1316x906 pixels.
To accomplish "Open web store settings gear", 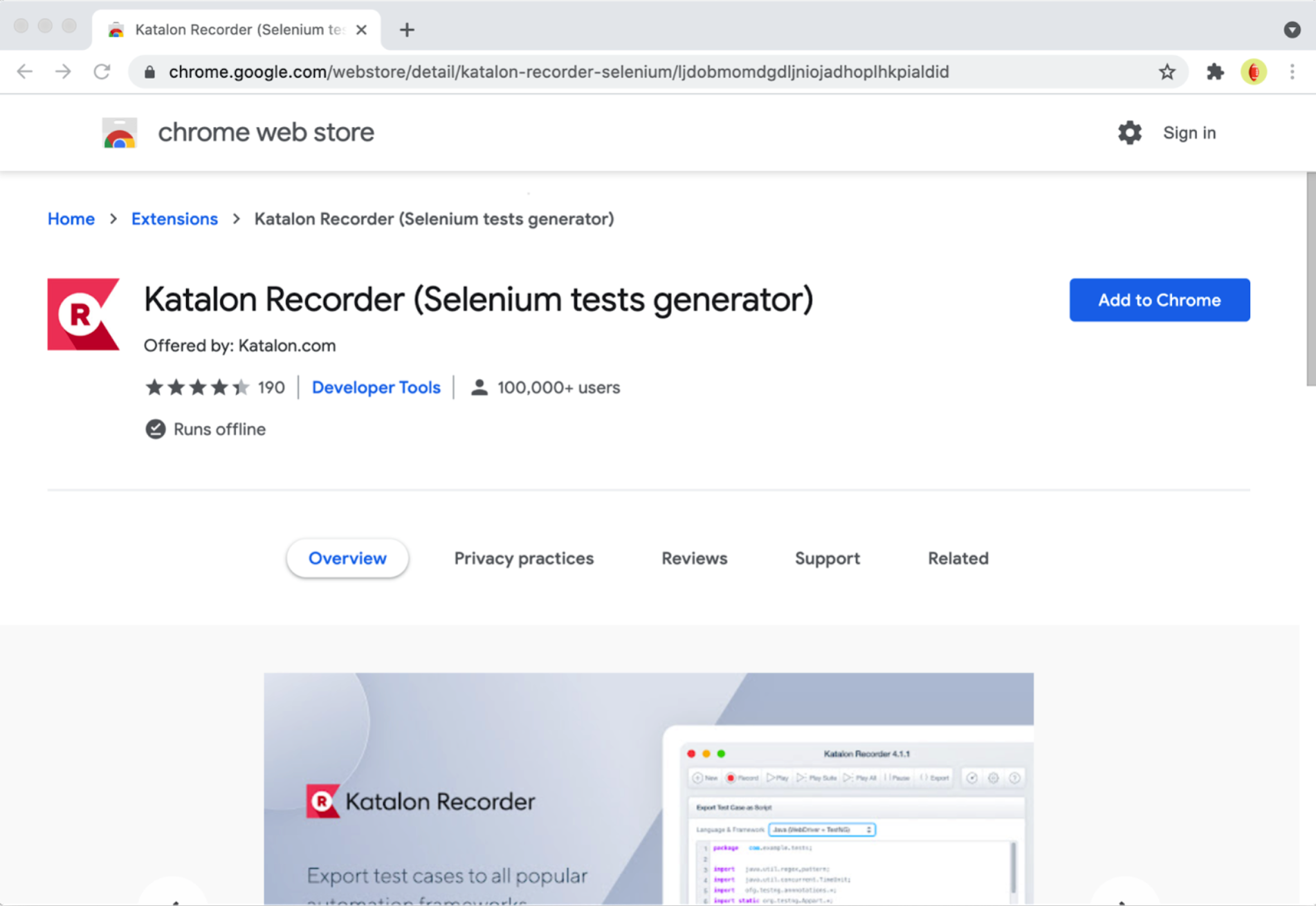I will 1129,133.
